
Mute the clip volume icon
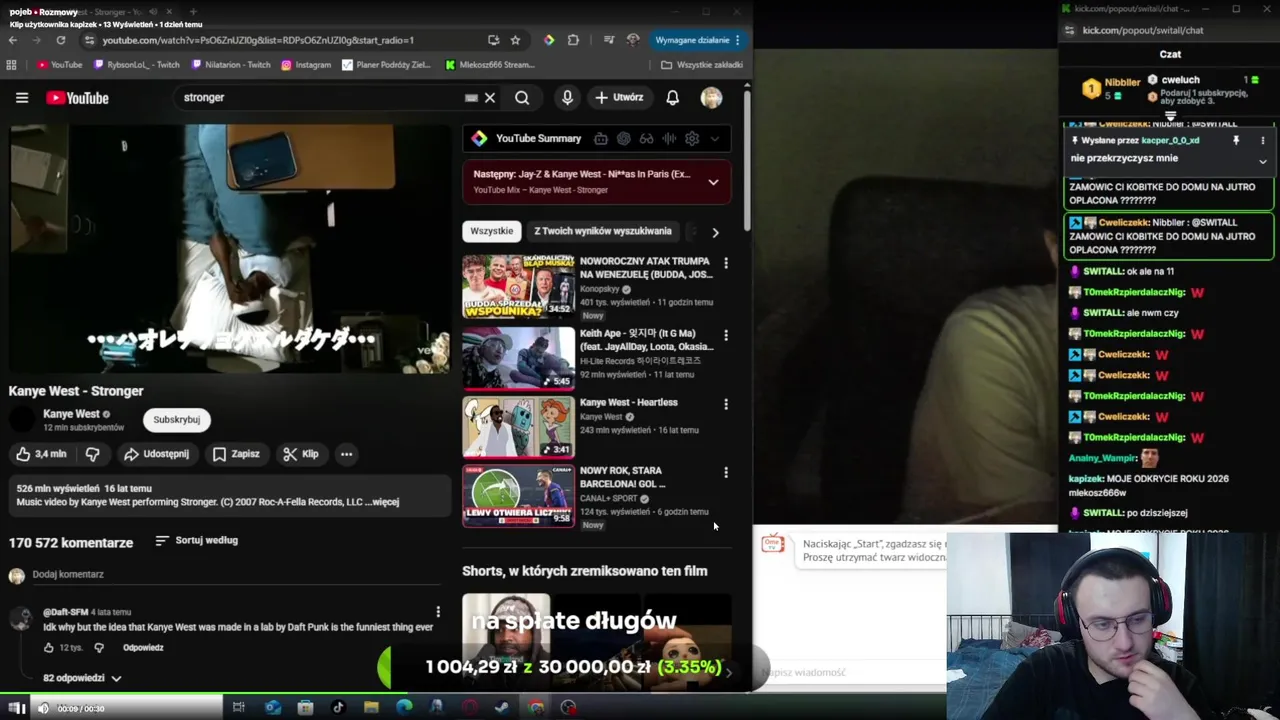[x=43, y=708]
